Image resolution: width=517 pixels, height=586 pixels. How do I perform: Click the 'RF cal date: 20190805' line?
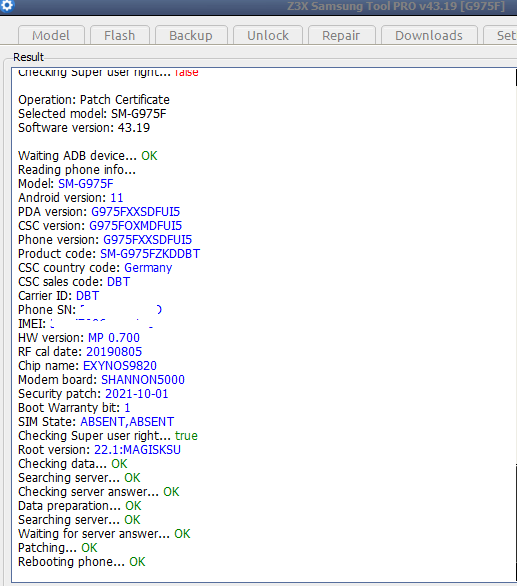(80, 352)
